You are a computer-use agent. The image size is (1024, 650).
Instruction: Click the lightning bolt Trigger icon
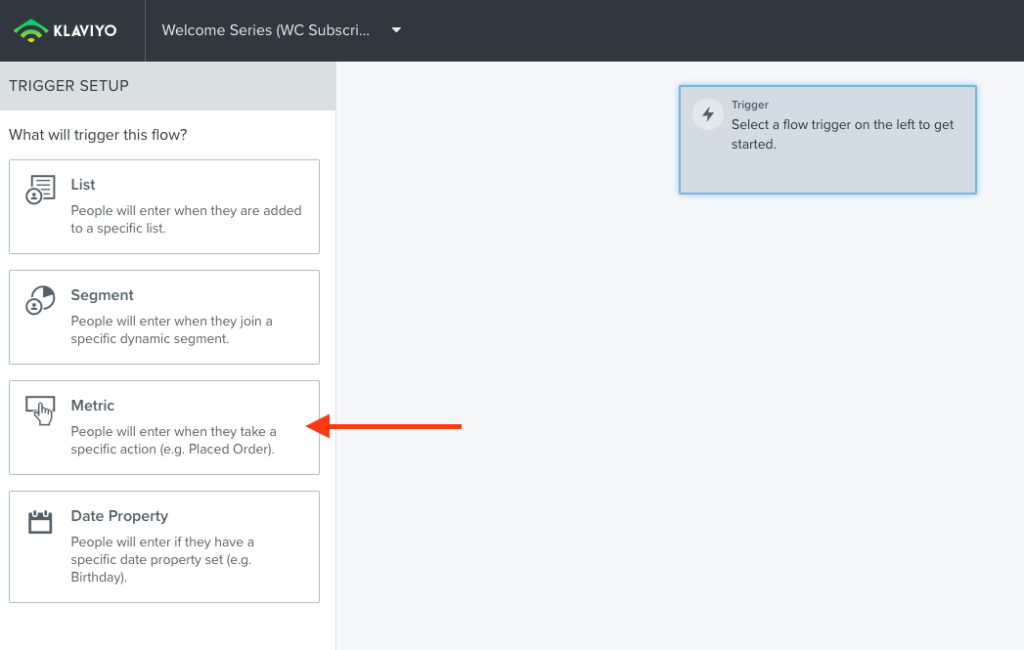(708, 114)
